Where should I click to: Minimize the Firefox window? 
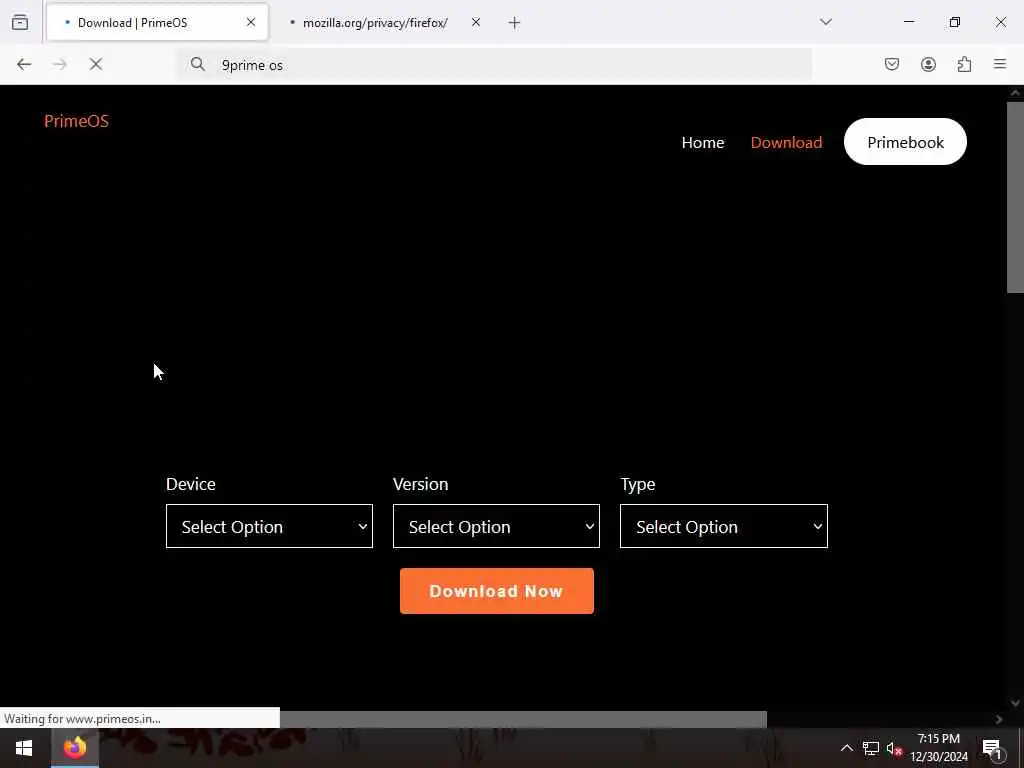point(908,22)
